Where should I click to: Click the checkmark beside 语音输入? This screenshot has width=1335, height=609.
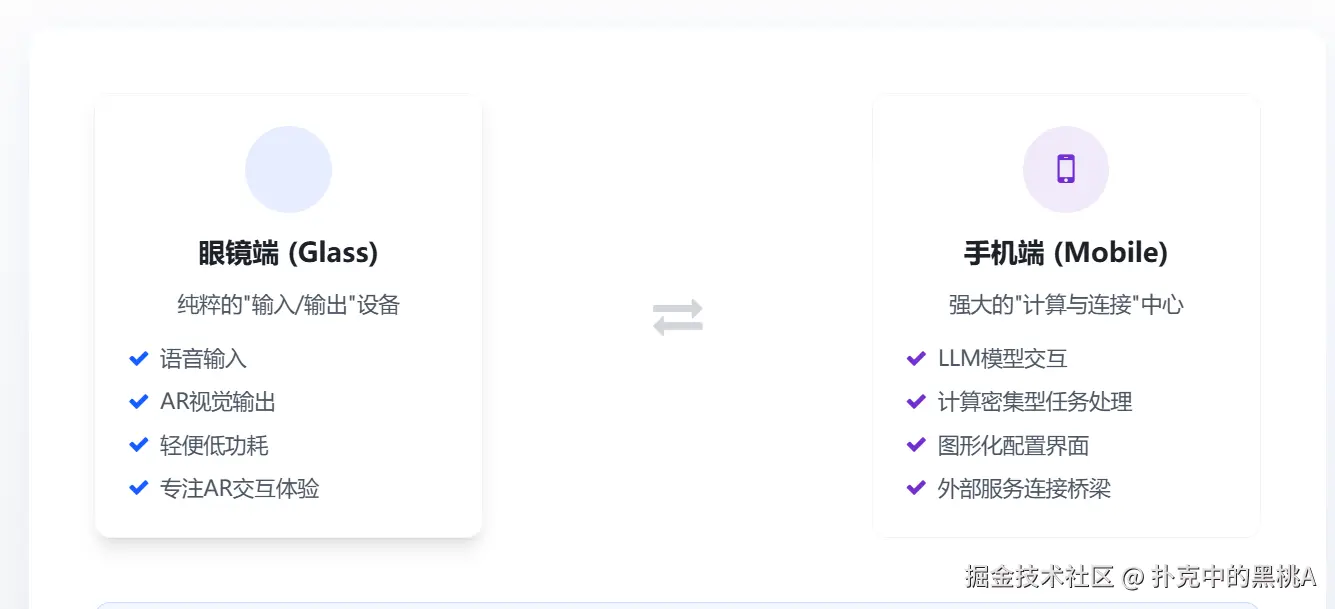[139, 358]
